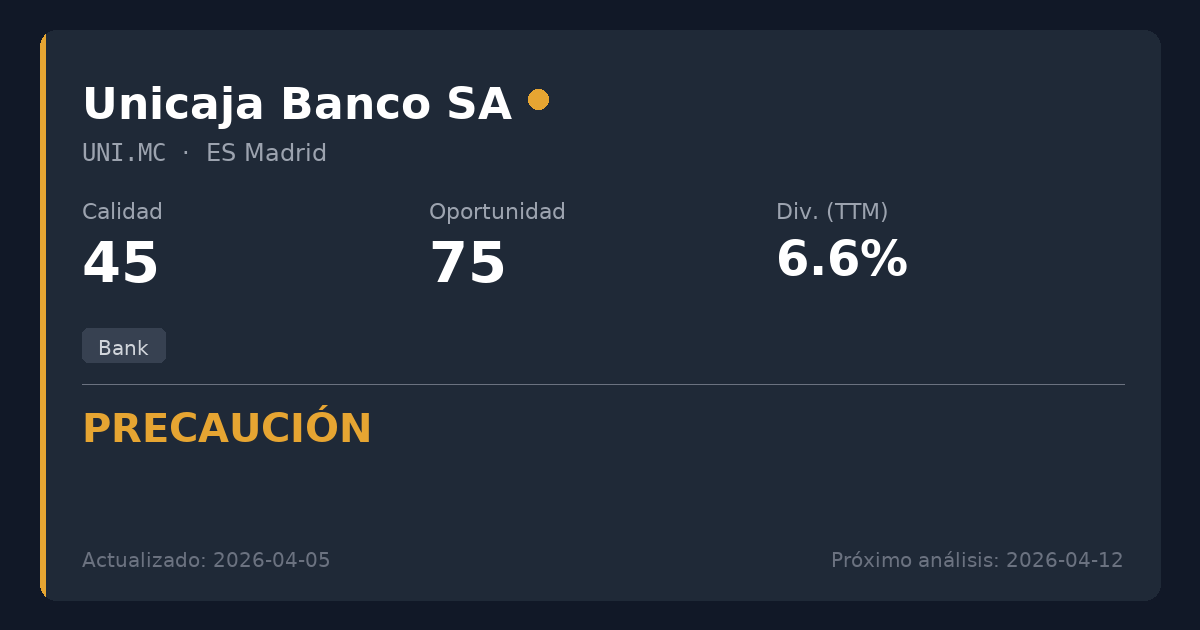1200x630 pixels.
Task: Select the Oportunidad score 75
Action: click(x=468, y=264)
